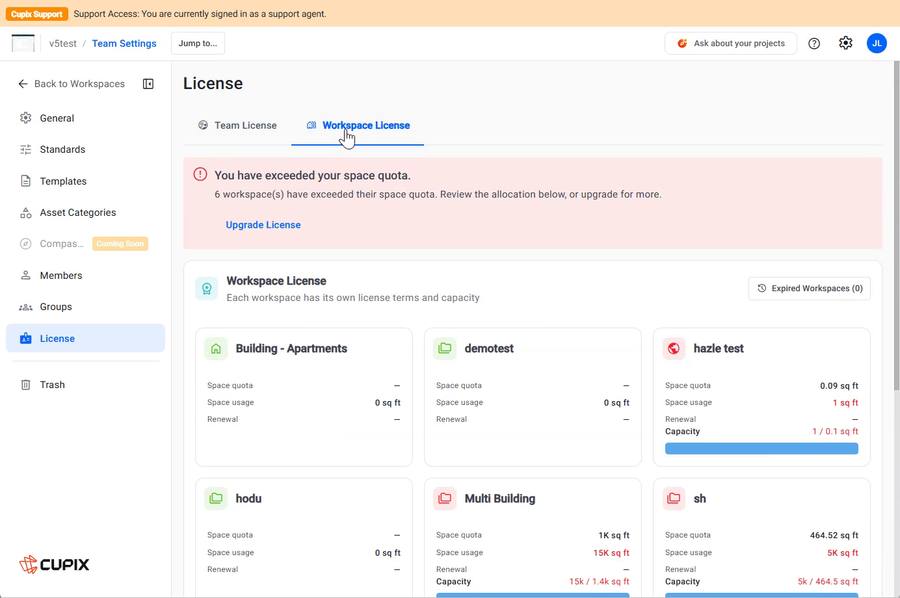Click the Upgrade License link
900x598 pixels.
coord(263,225)
